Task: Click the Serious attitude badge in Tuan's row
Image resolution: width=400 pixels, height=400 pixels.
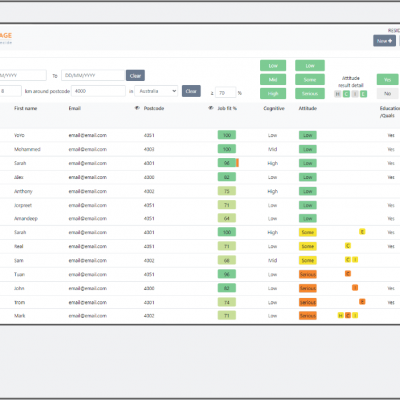Action: click(x=308, y=274)
